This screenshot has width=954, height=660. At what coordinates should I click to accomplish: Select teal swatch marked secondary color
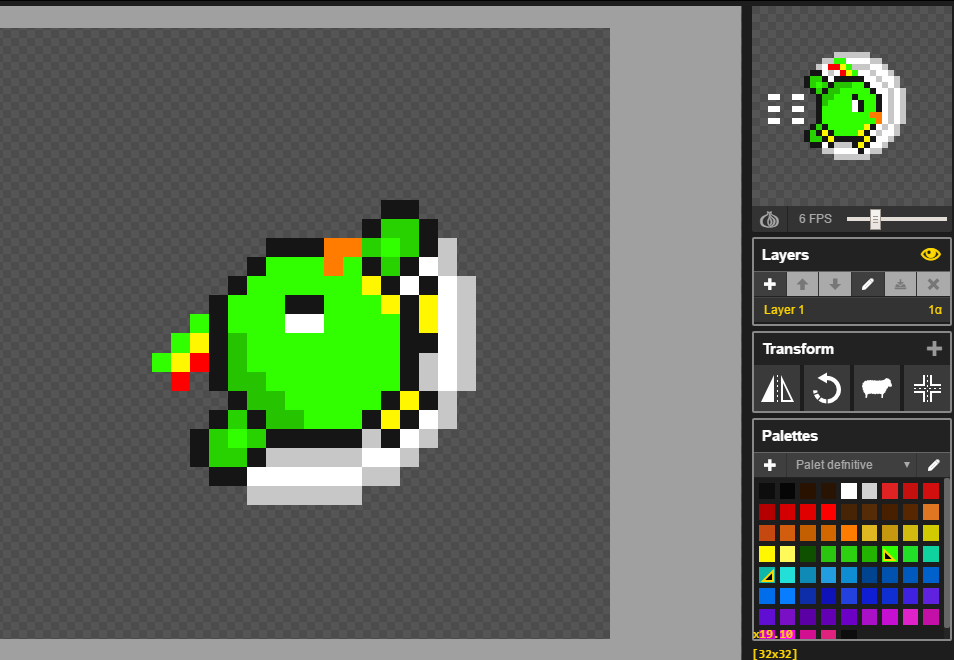767,575
